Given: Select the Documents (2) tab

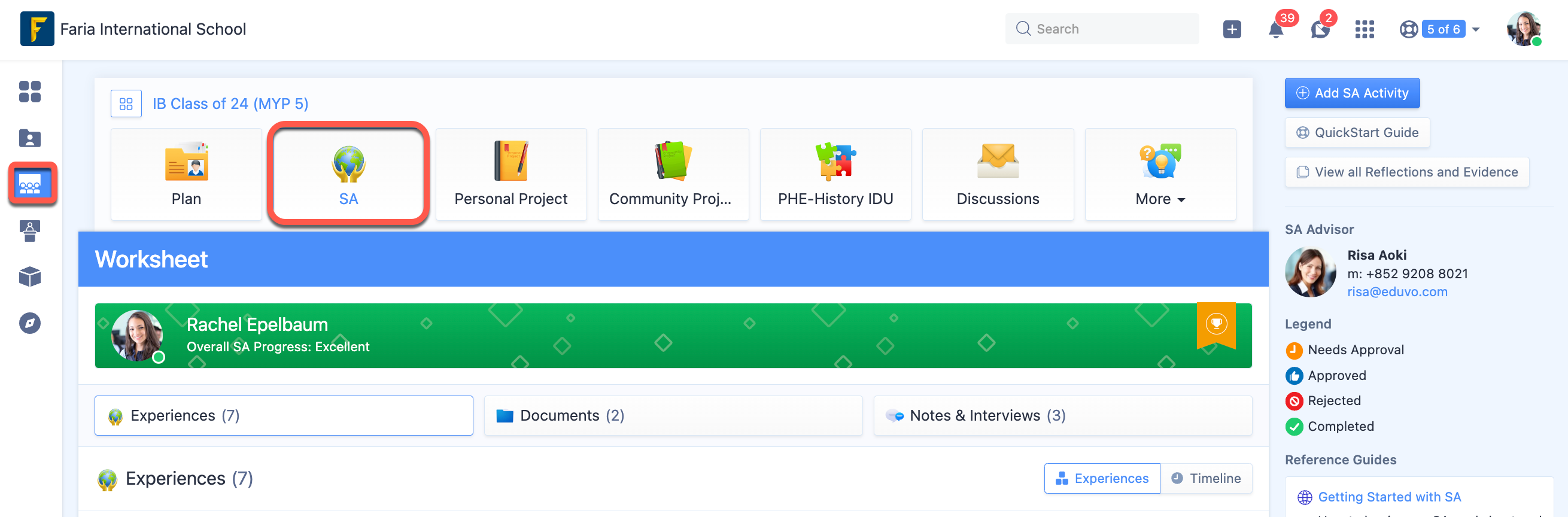Looking at the screenshot, I should (673, 415).
